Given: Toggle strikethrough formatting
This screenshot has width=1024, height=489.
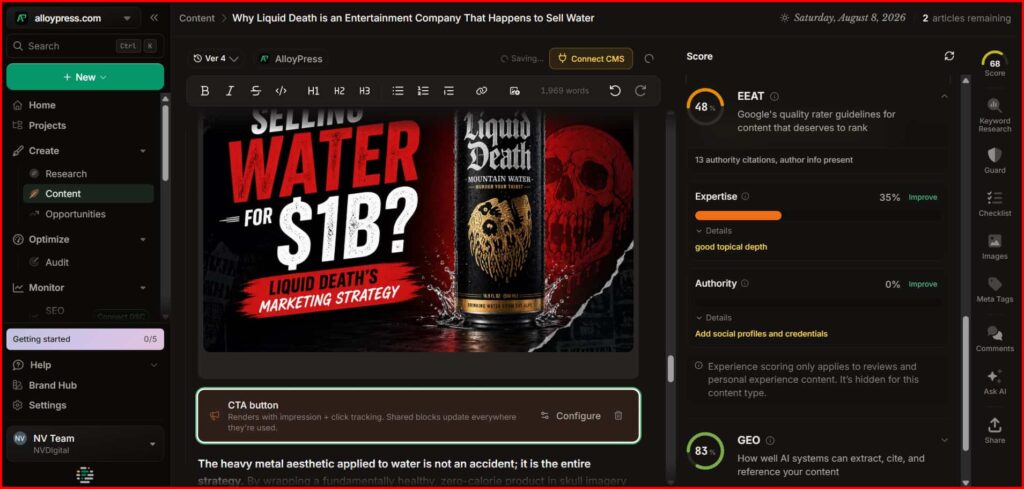Looking at the screenshot, I should click(x=255, y=91).
